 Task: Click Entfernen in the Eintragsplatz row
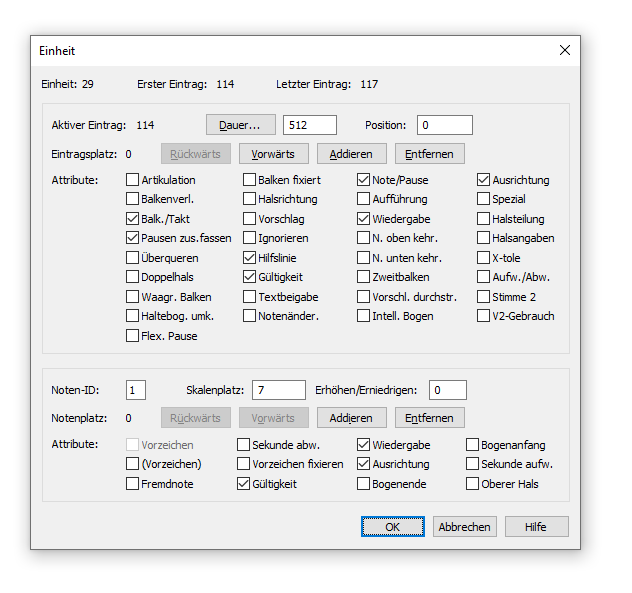[x=430, y=154]
